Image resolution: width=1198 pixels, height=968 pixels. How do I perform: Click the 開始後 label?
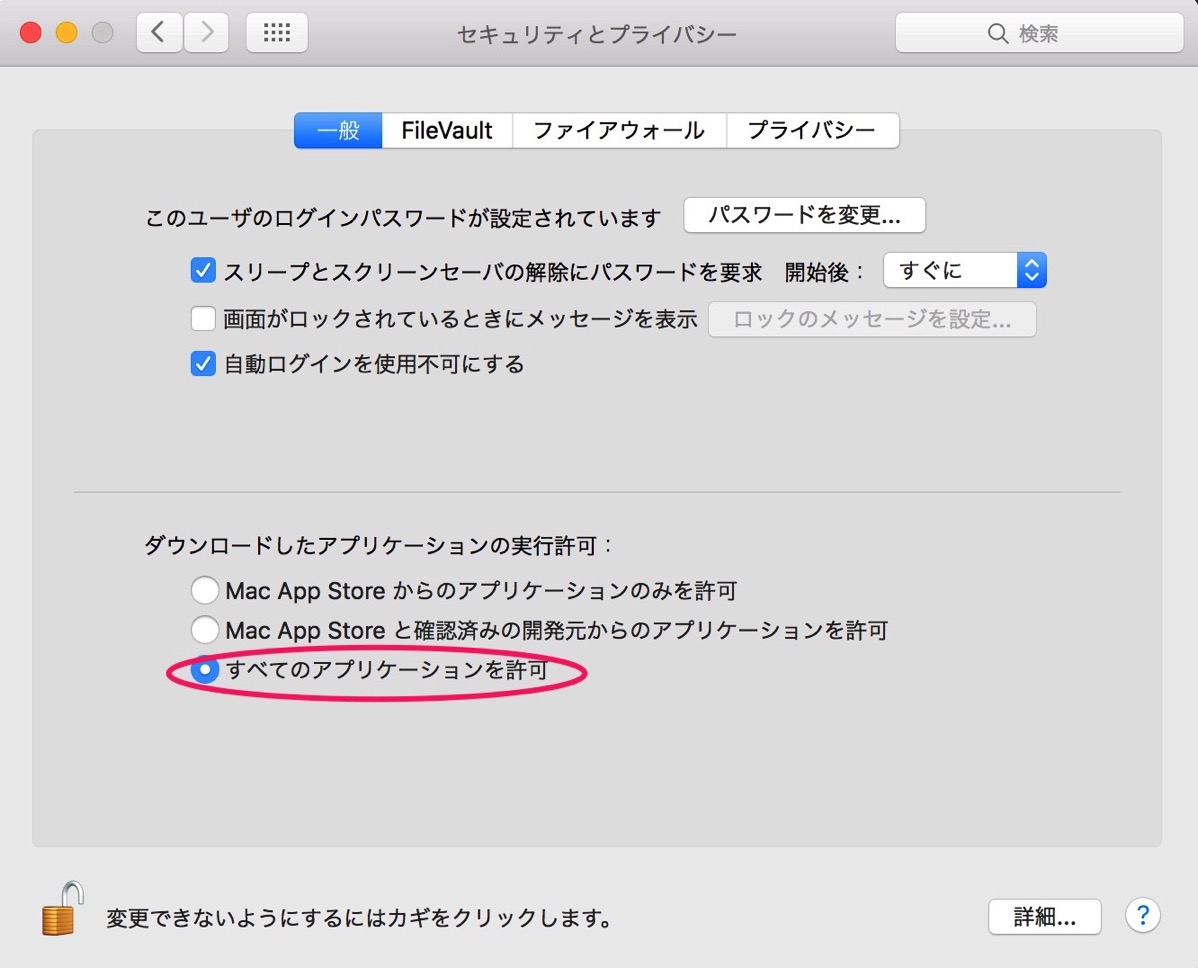click(824, 272)
